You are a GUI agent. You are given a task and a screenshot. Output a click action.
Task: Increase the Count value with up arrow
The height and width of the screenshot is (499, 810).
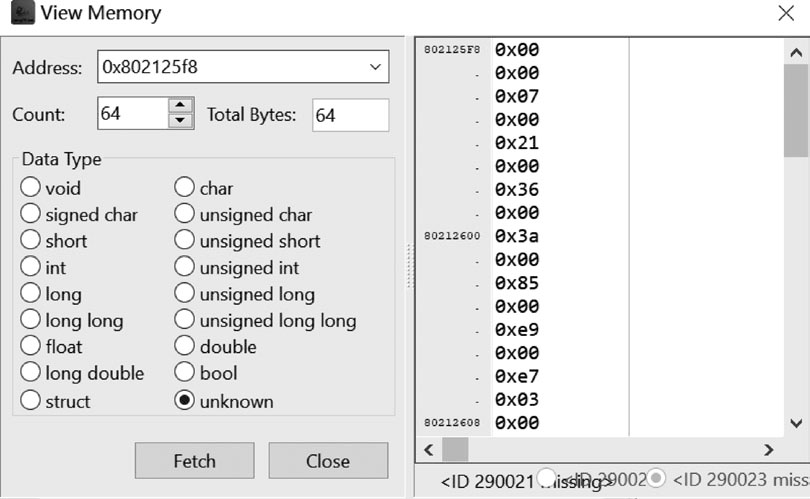pyautogui.click(x=180, y=105)
